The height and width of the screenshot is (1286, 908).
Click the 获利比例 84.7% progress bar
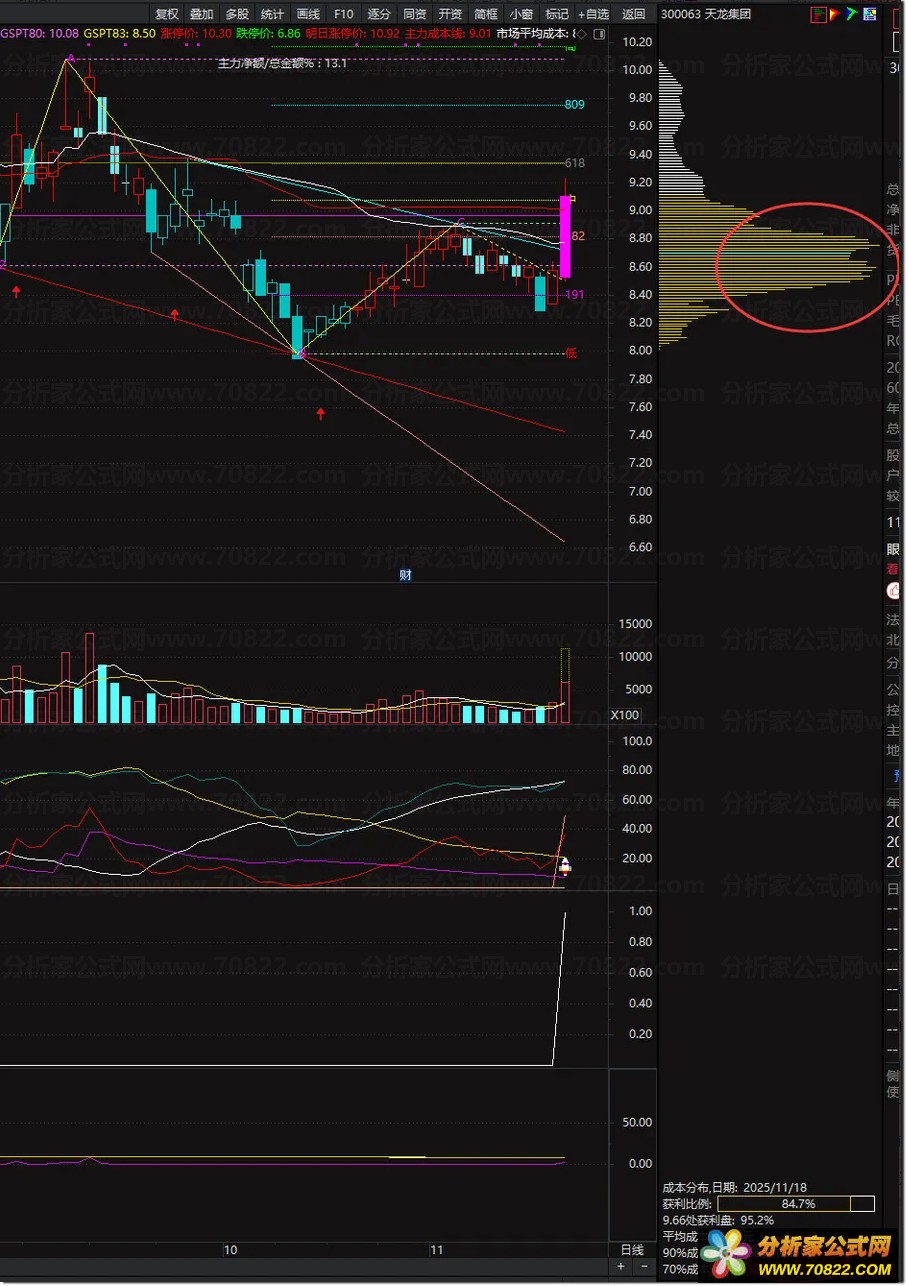point(796,1204)
